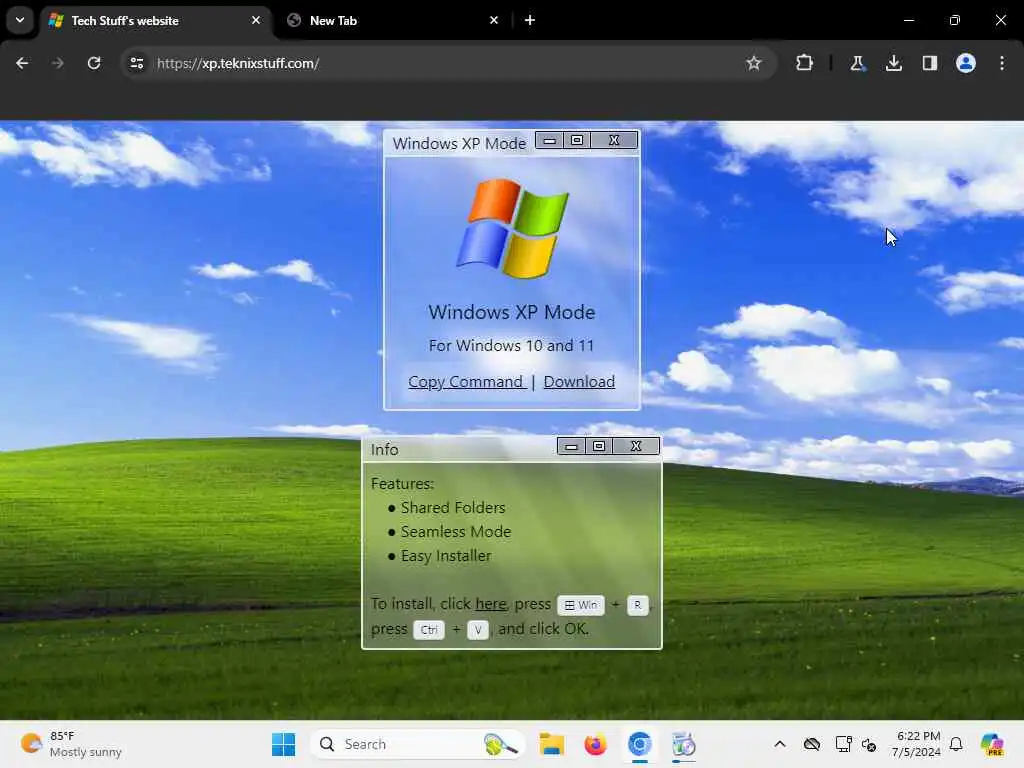Open the Copilot preview icon
This screenshot has height=768, width=1024.
click(992, 744)
